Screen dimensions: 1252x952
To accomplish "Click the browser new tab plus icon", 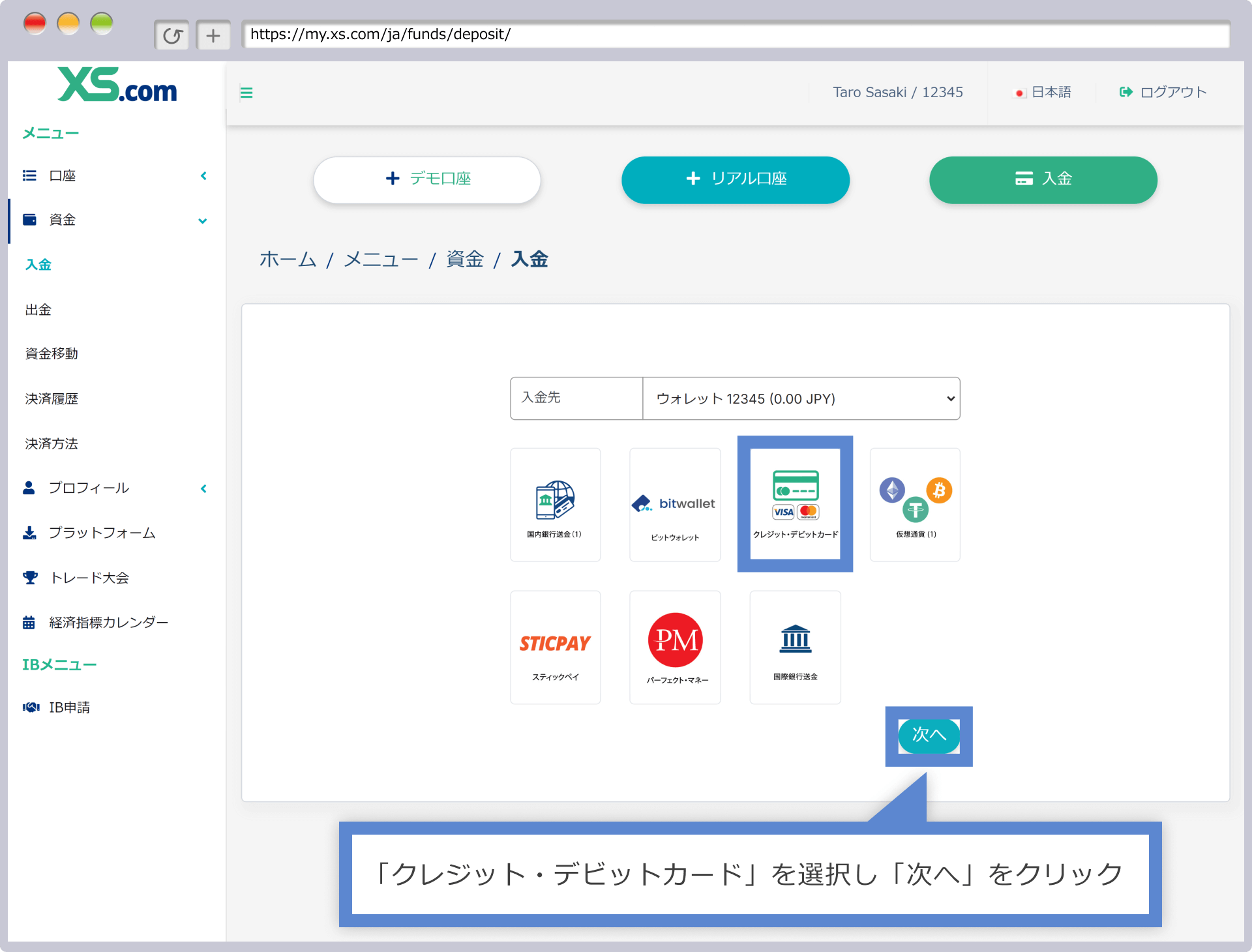I will pos(213,35).
